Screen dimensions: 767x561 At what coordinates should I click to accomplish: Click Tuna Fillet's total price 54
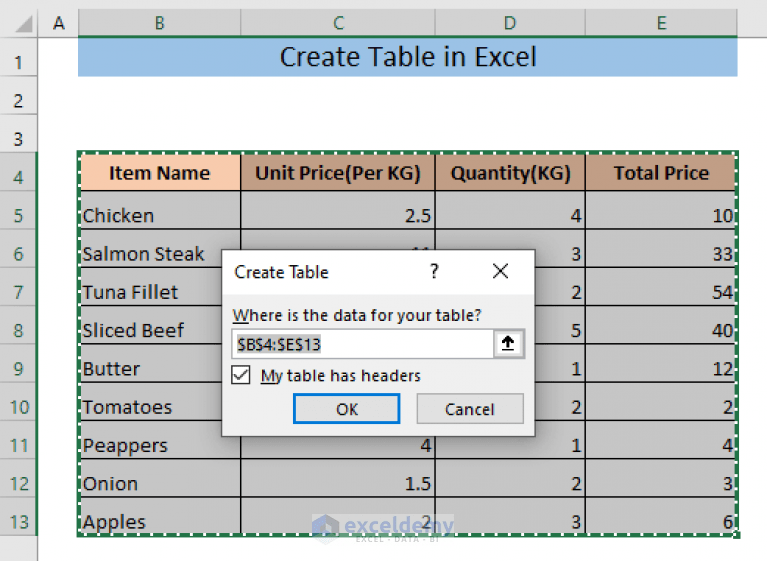pos(661,287)
